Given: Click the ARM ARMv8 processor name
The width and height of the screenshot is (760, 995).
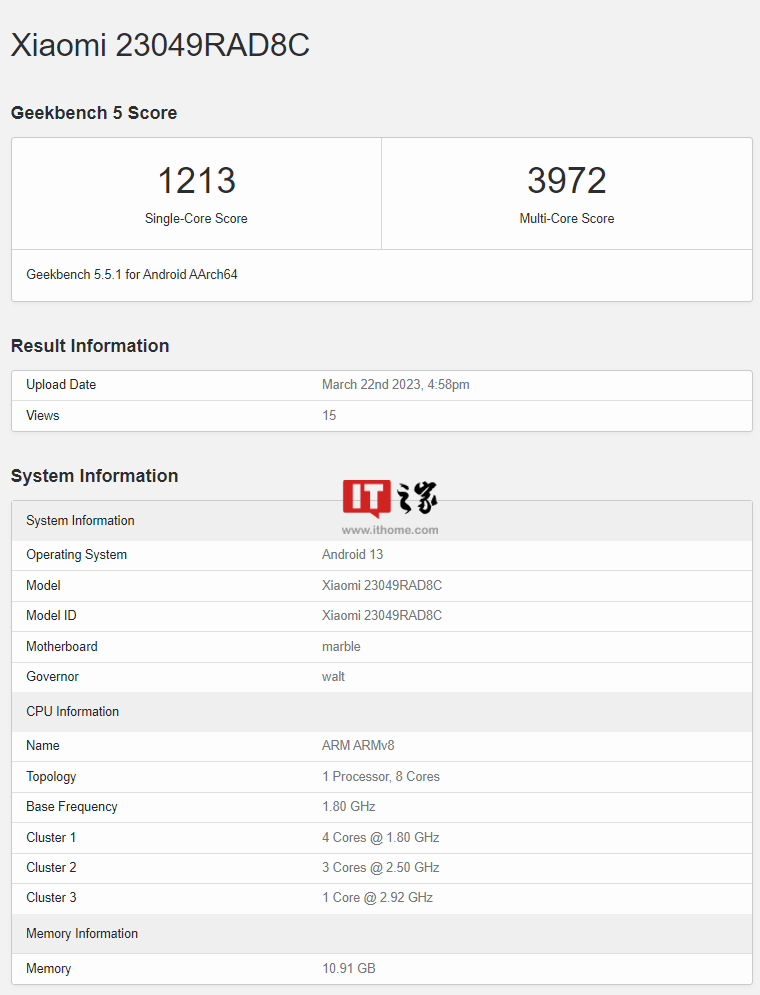Looking at the screenshot, I should point(358,746).
